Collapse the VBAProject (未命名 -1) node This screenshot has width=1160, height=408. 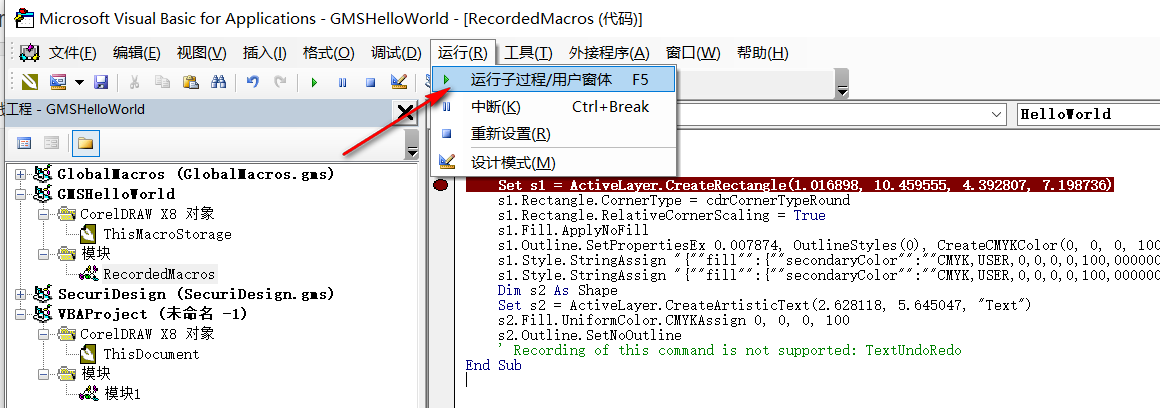click(x=20, y=314)
